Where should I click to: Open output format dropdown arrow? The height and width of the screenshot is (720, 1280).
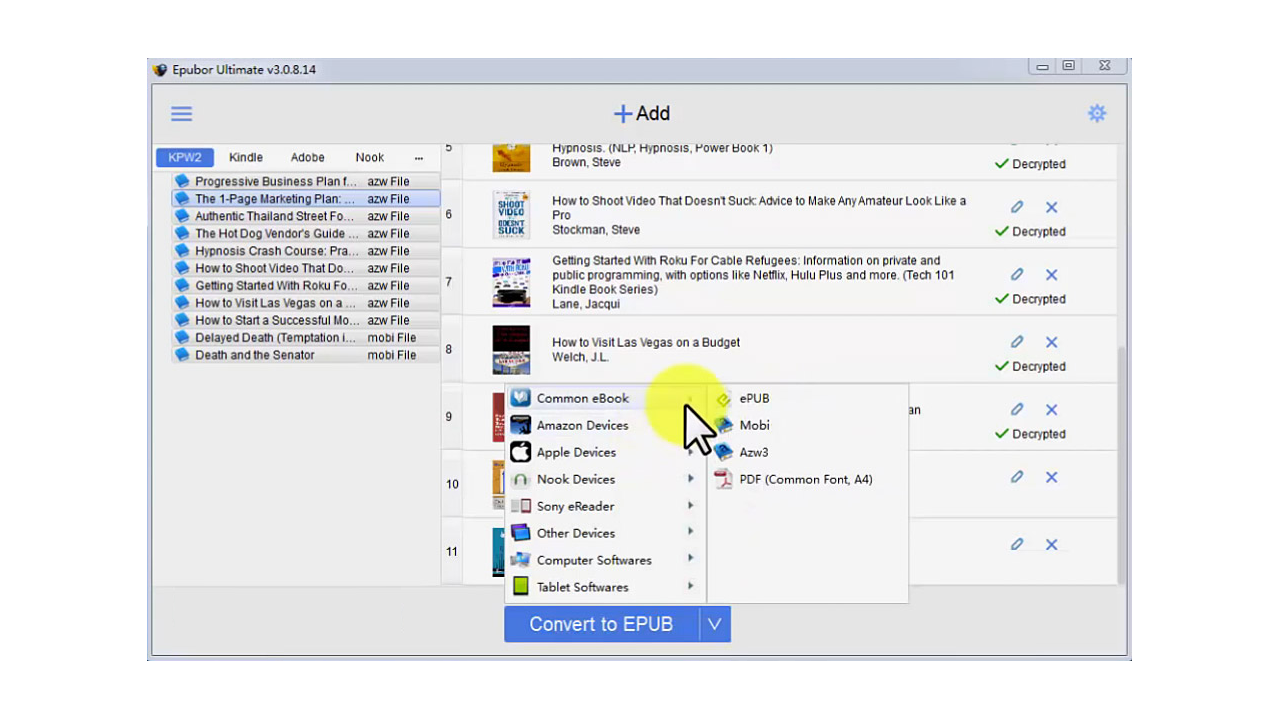[715, 624]
